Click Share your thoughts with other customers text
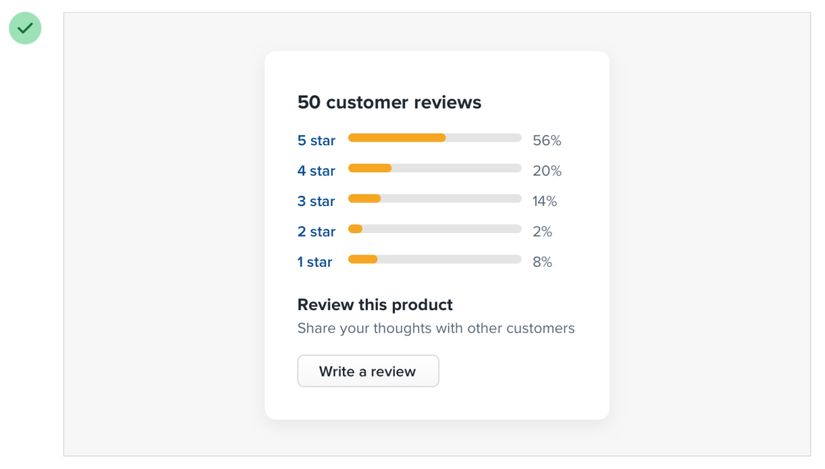This screenshot has width=825, height=469. [x=436, y=328]
